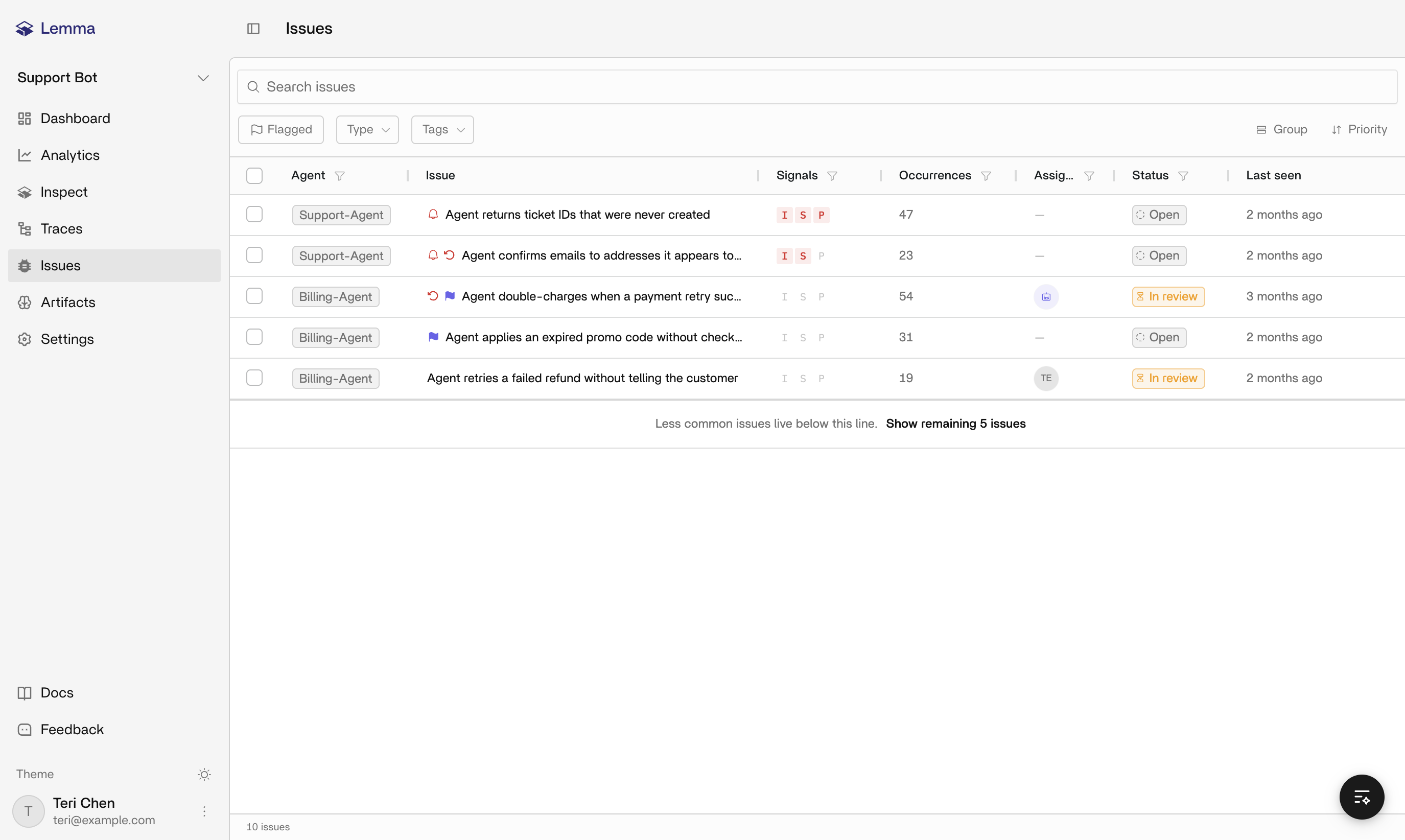Click the Issue column header
This screenshot has height=840, width=1405.
coord(440,175)
